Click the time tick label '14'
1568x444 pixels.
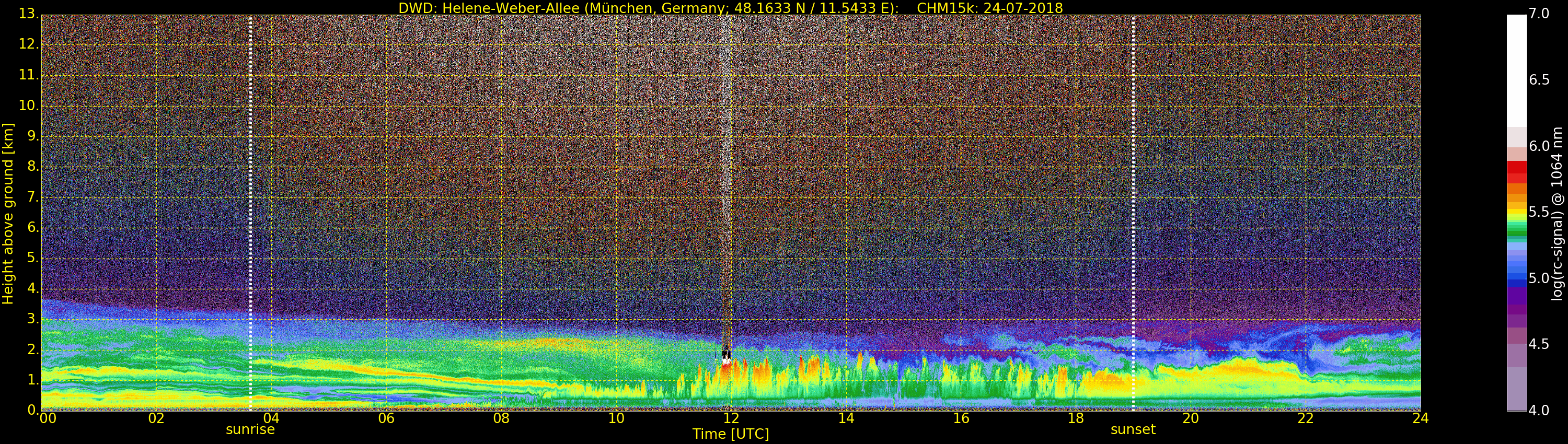pyautogui.click(x=846, y=418)
